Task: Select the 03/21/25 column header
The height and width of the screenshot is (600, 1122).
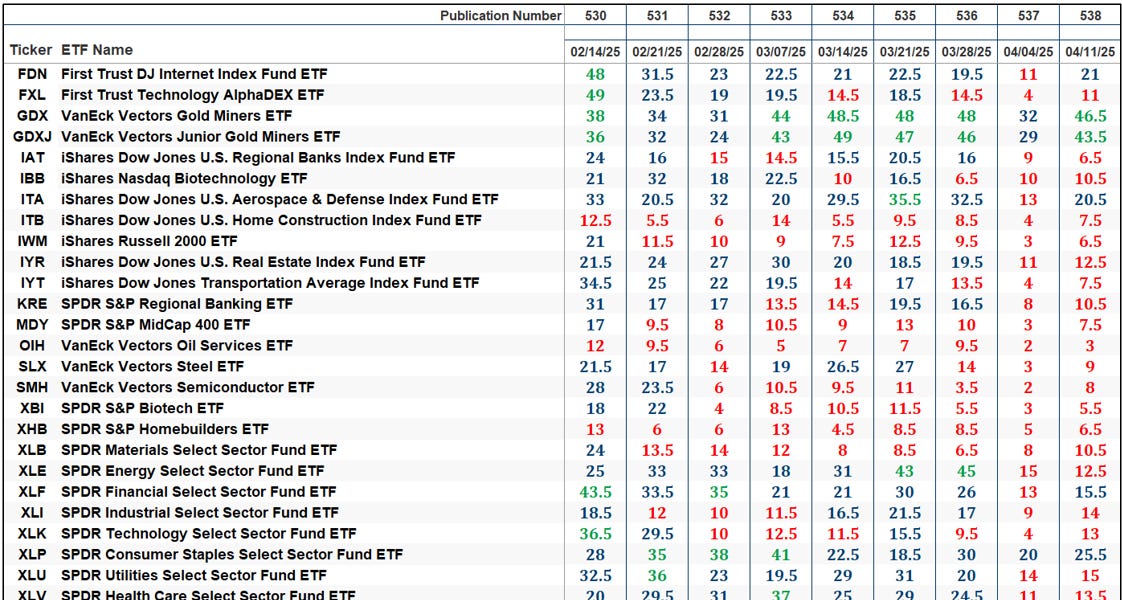Action: point(904,53)
